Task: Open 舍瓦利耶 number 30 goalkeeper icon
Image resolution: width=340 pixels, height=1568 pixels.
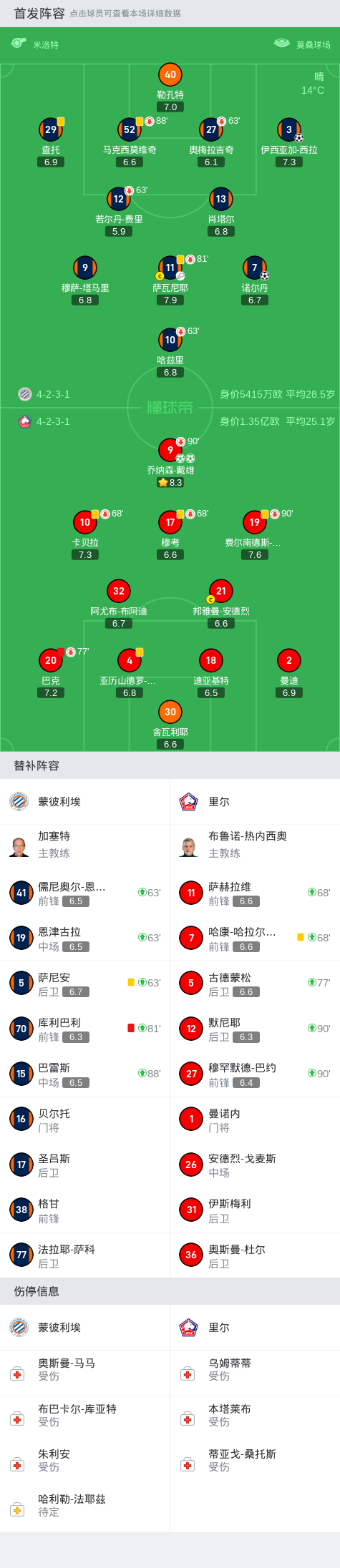Action: (x=170, y=712)
